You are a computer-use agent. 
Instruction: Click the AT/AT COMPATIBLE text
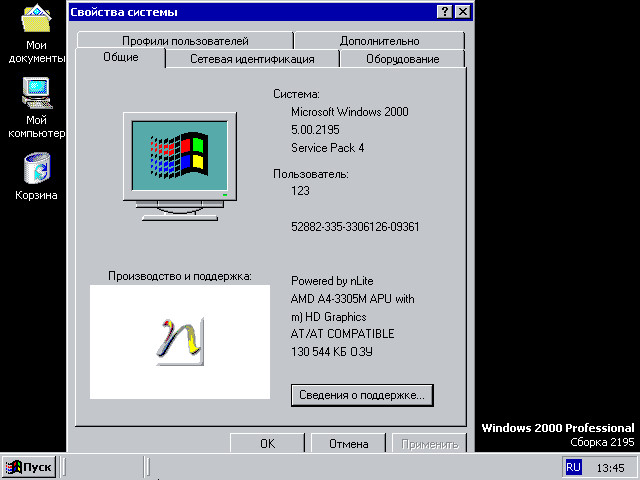coord(342,334)
